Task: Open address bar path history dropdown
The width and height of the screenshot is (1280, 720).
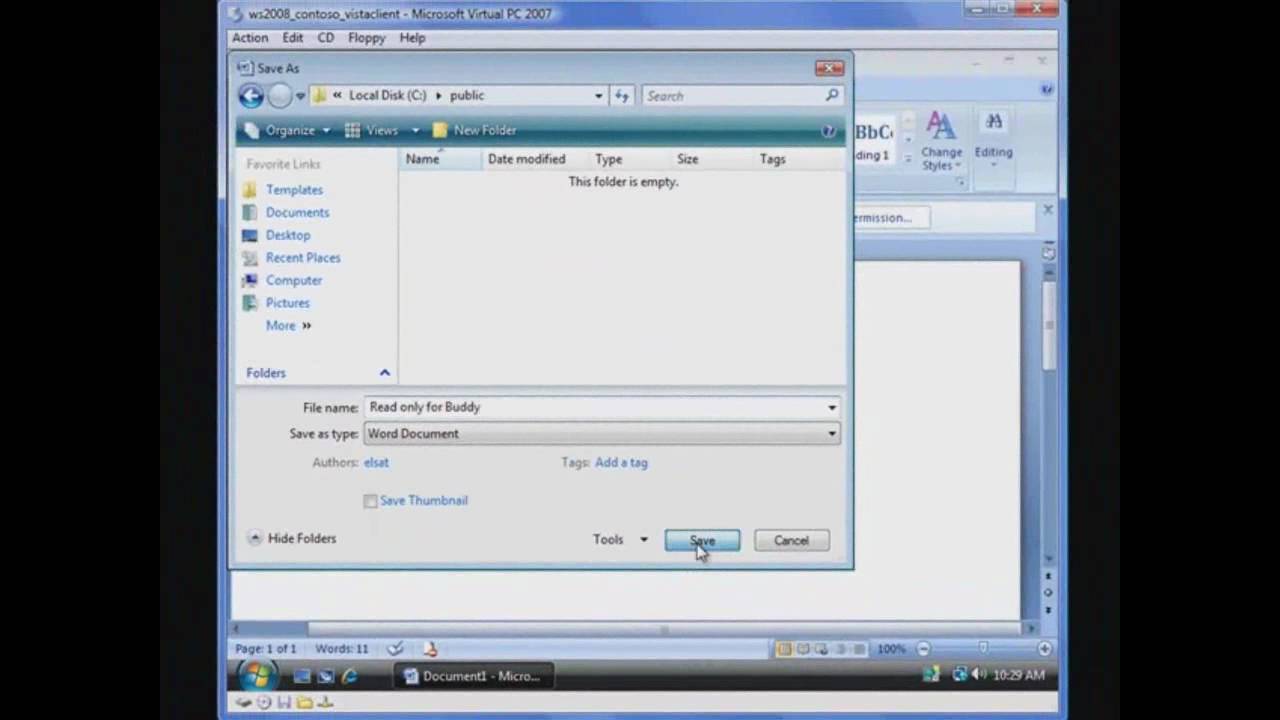Action: 598,96
